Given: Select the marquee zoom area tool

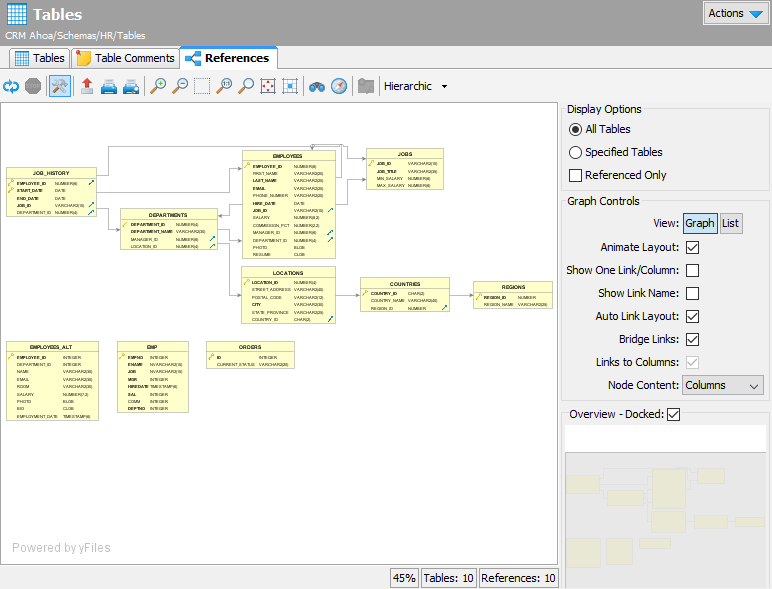Looking at the screenshot, I should tap(203, 86).
